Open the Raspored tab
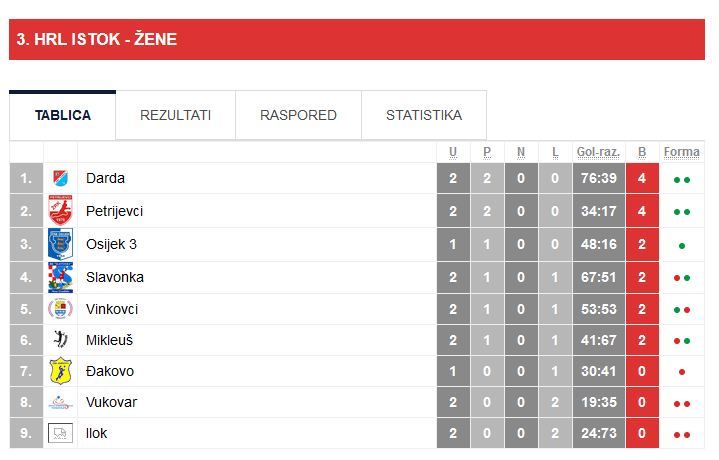 pos(298,115)
